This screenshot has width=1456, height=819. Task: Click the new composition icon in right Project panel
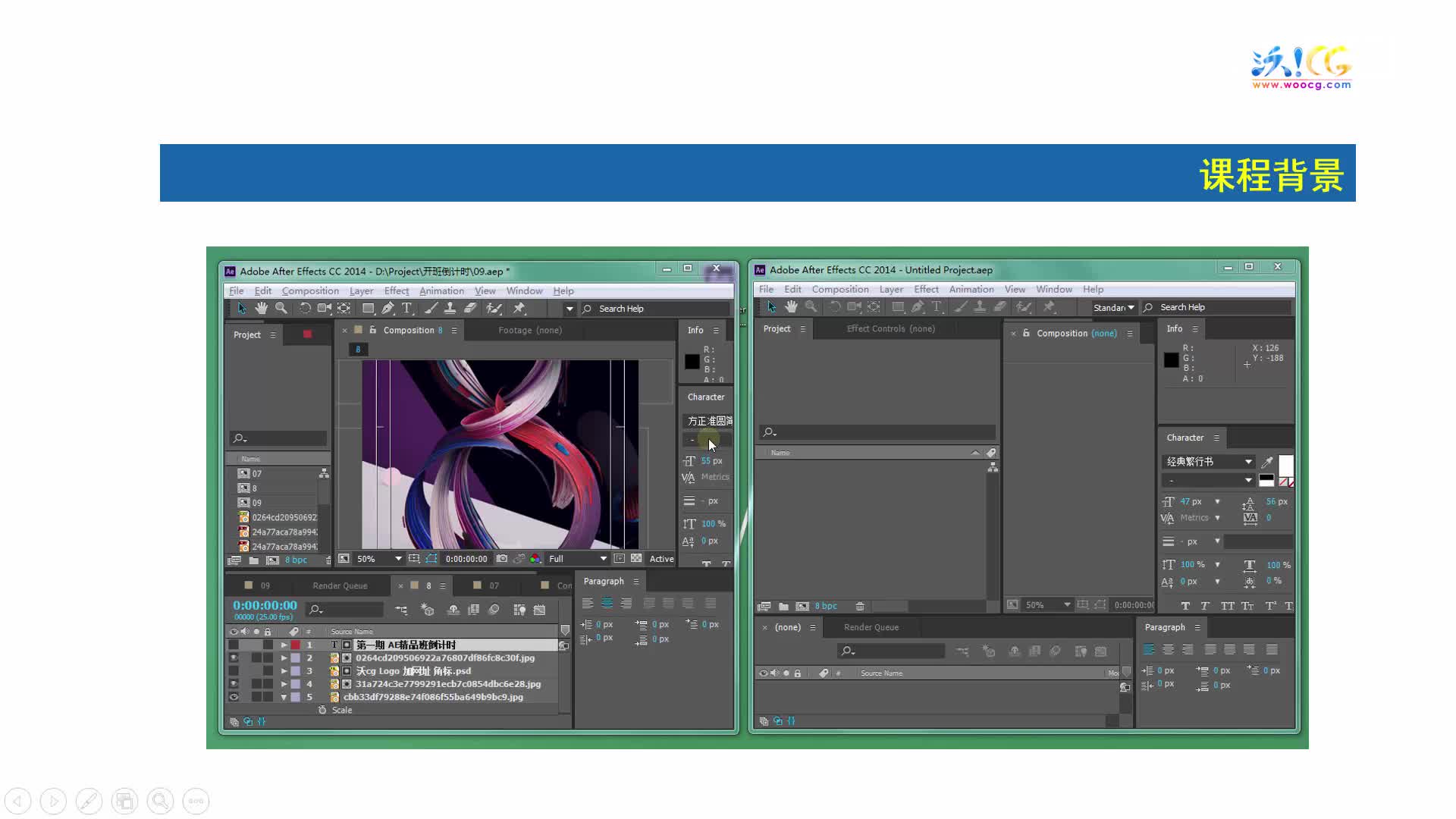[802, 606]
